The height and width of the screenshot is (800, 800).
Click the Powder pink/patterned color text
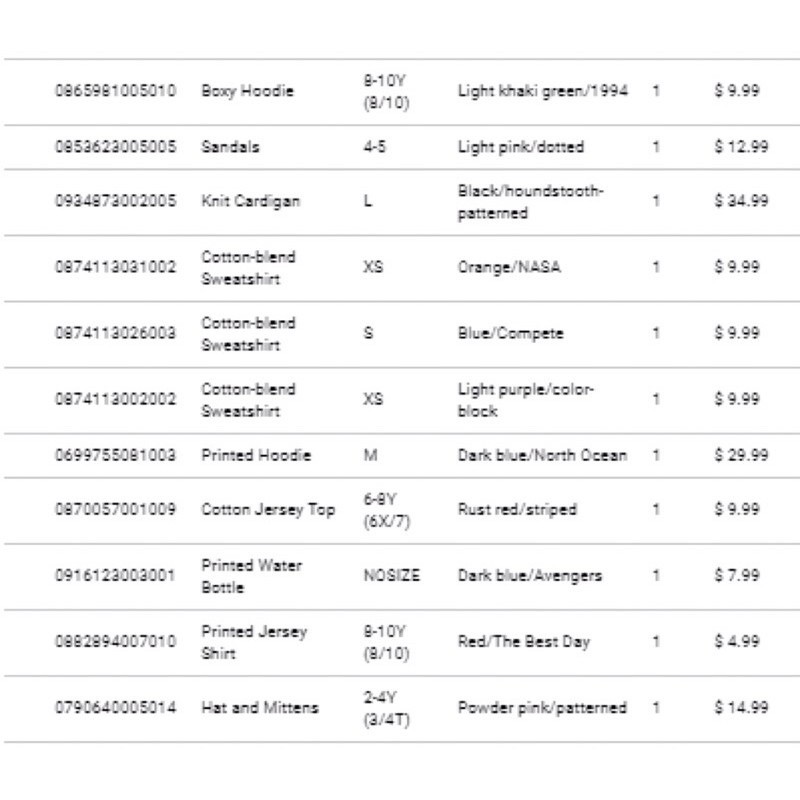click(542, 708)
